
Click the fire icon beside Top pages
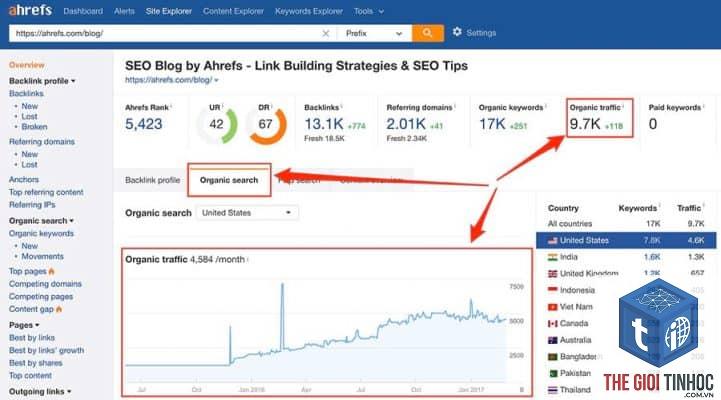point(52,271)
